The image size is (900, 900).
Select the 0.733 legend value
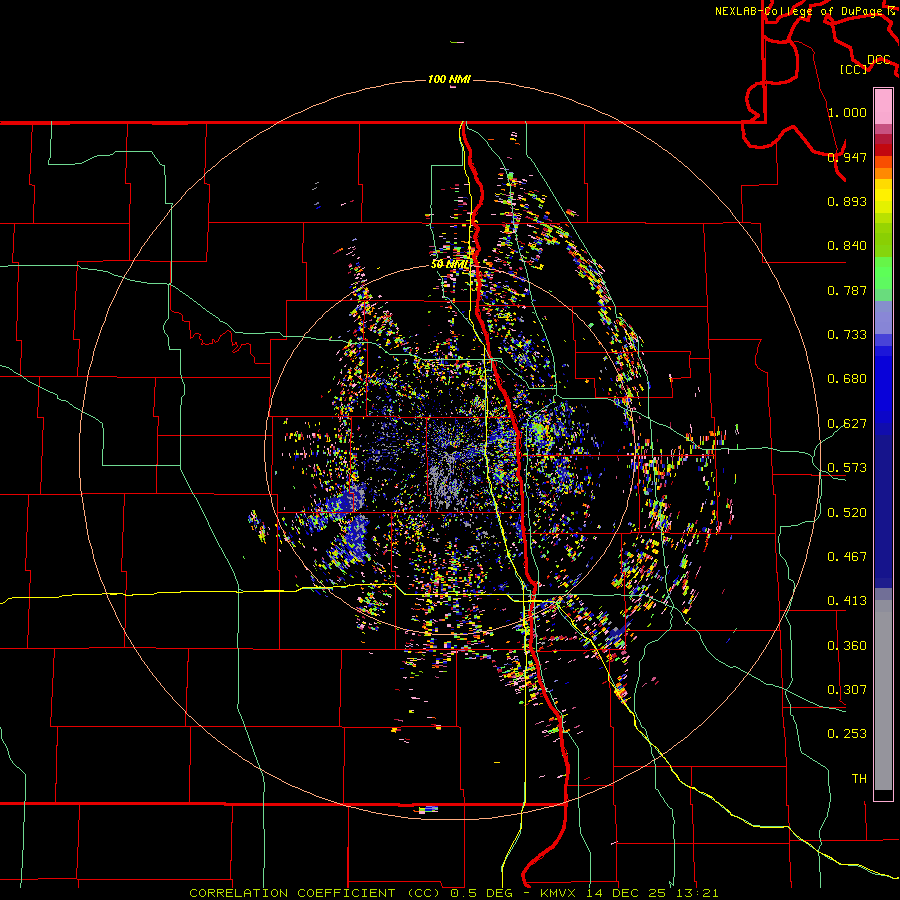pyautogui.click(x=847, y=335)
